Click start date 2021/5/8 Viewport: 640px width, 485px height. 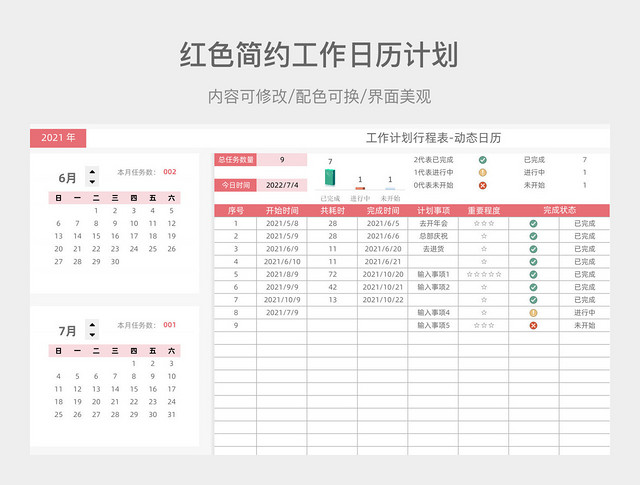[282, 223]
